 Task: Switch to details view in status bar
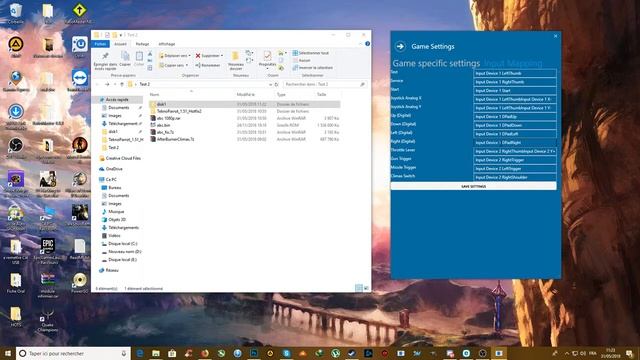tap(359, 288)
